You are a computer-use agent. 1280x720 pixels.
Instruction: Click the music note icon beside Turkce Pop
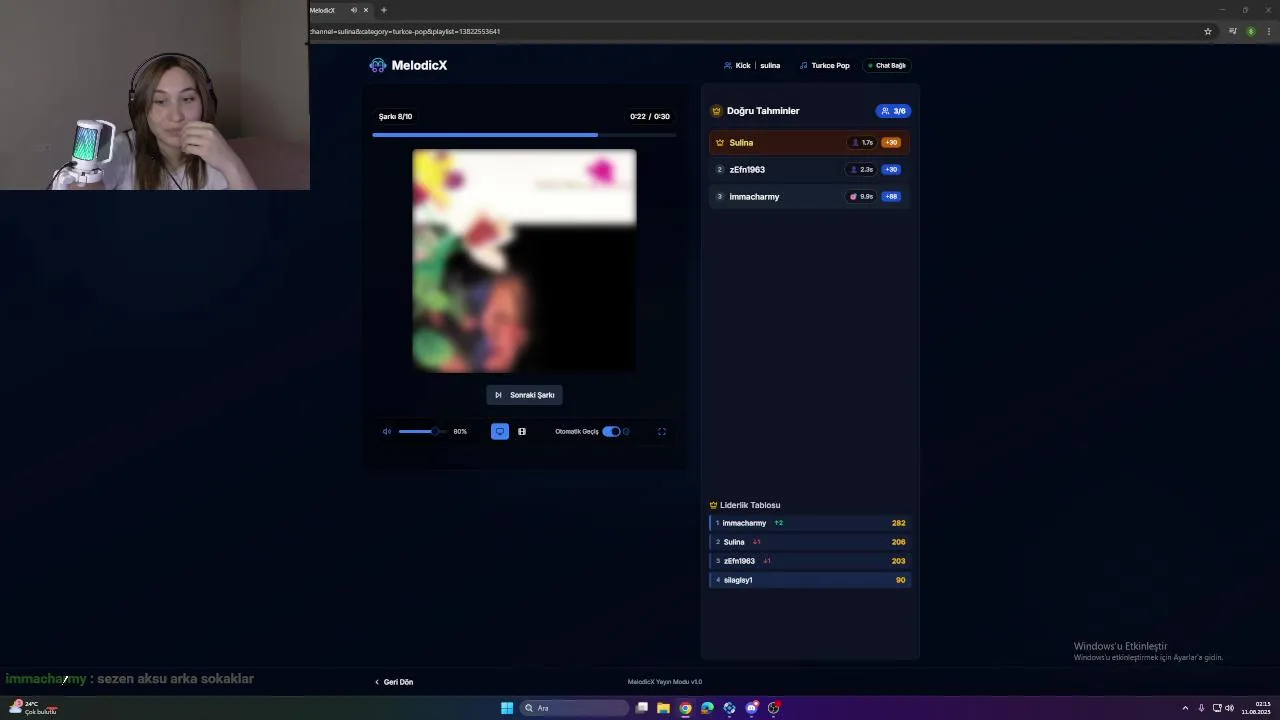(803, 66)
